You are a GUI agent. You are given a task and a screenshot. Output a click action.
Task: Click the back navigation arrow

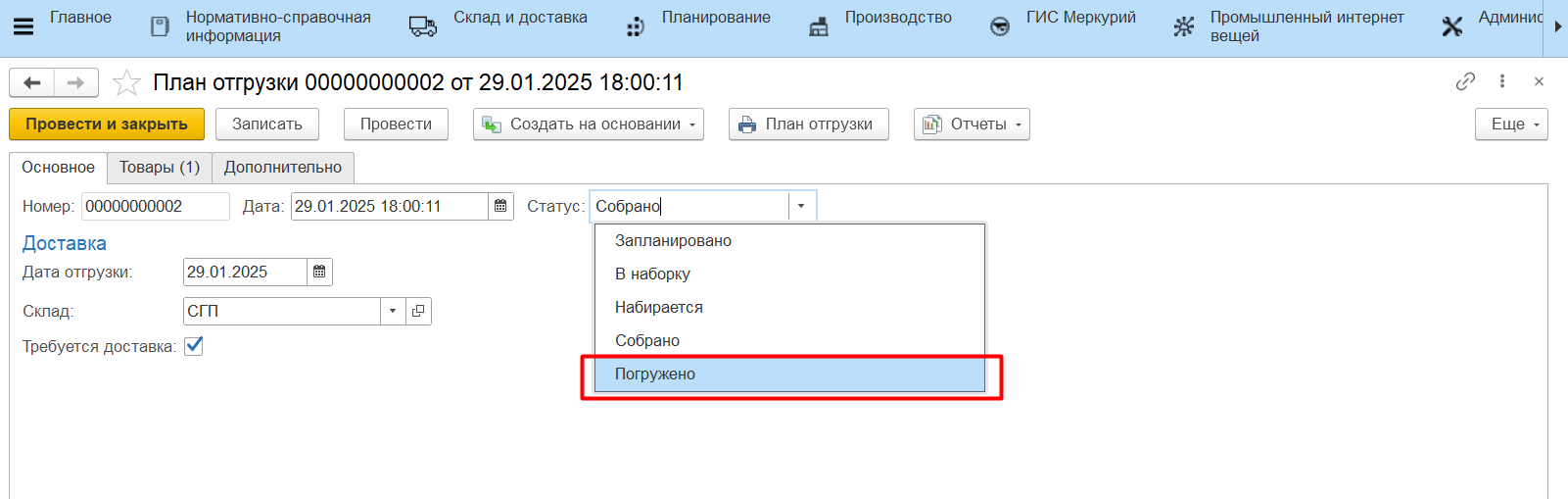pos(31,83)
